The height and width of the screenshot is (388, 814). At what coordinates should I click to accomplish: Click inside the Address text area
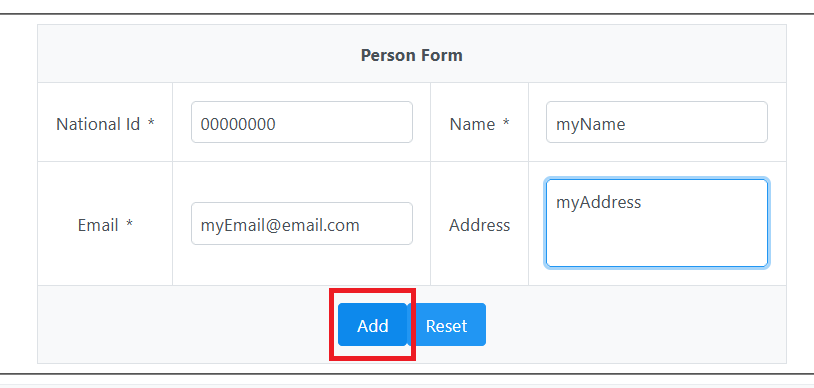point(657,223)
